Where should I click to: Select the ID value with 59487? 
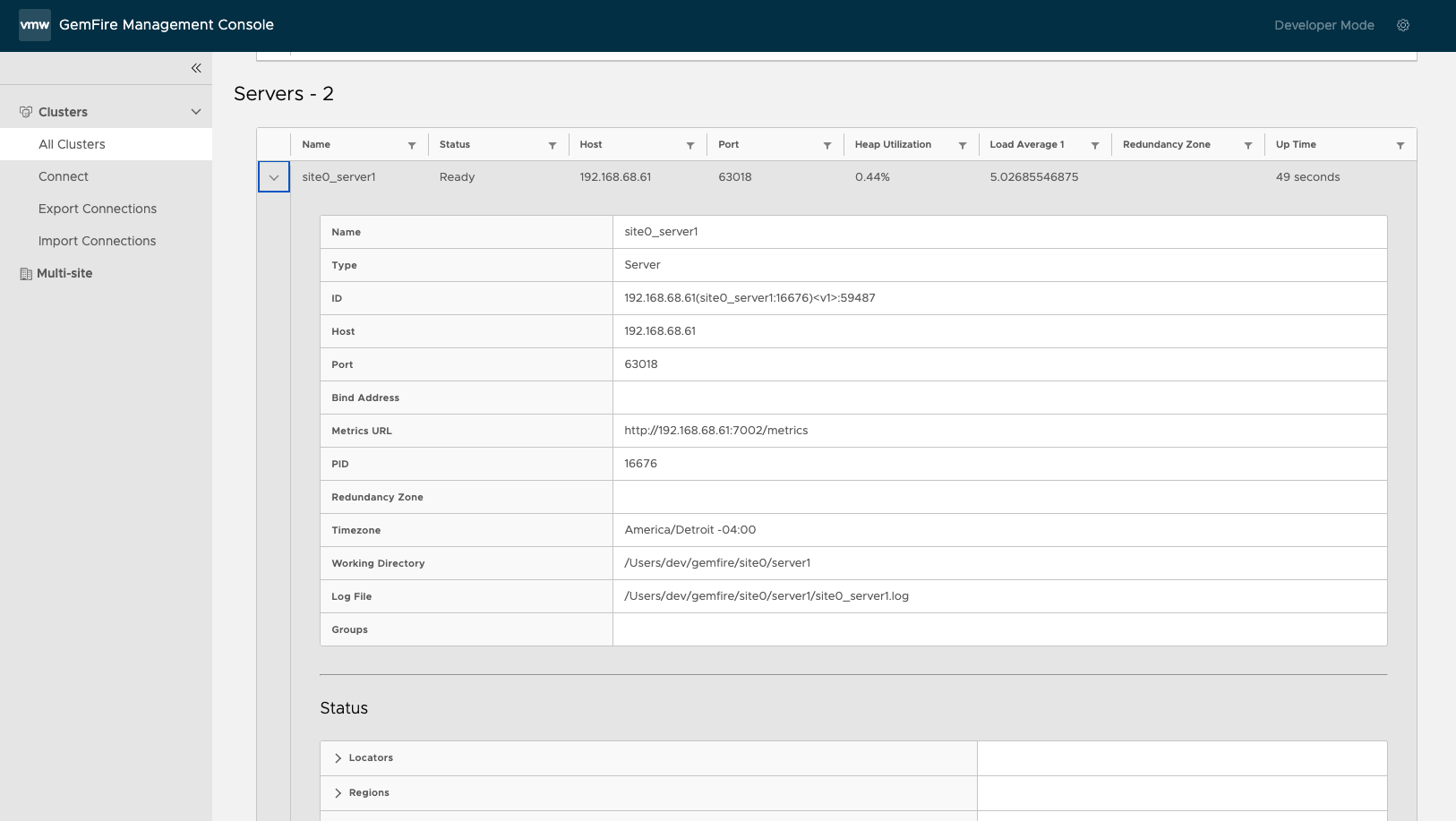[749, 298]
